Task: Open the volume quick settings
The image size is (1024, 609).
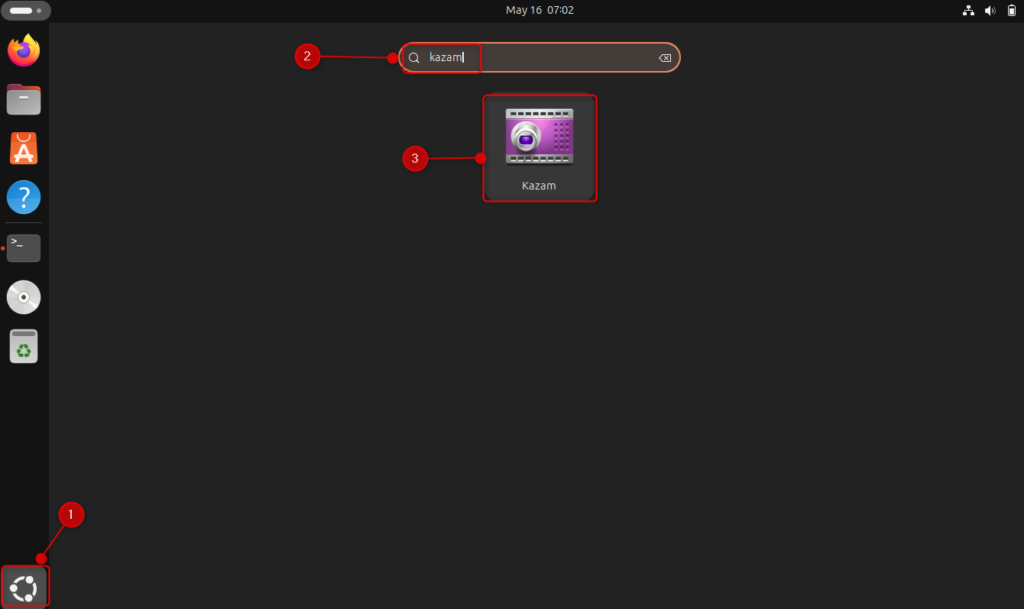Action: click(989, 10)
